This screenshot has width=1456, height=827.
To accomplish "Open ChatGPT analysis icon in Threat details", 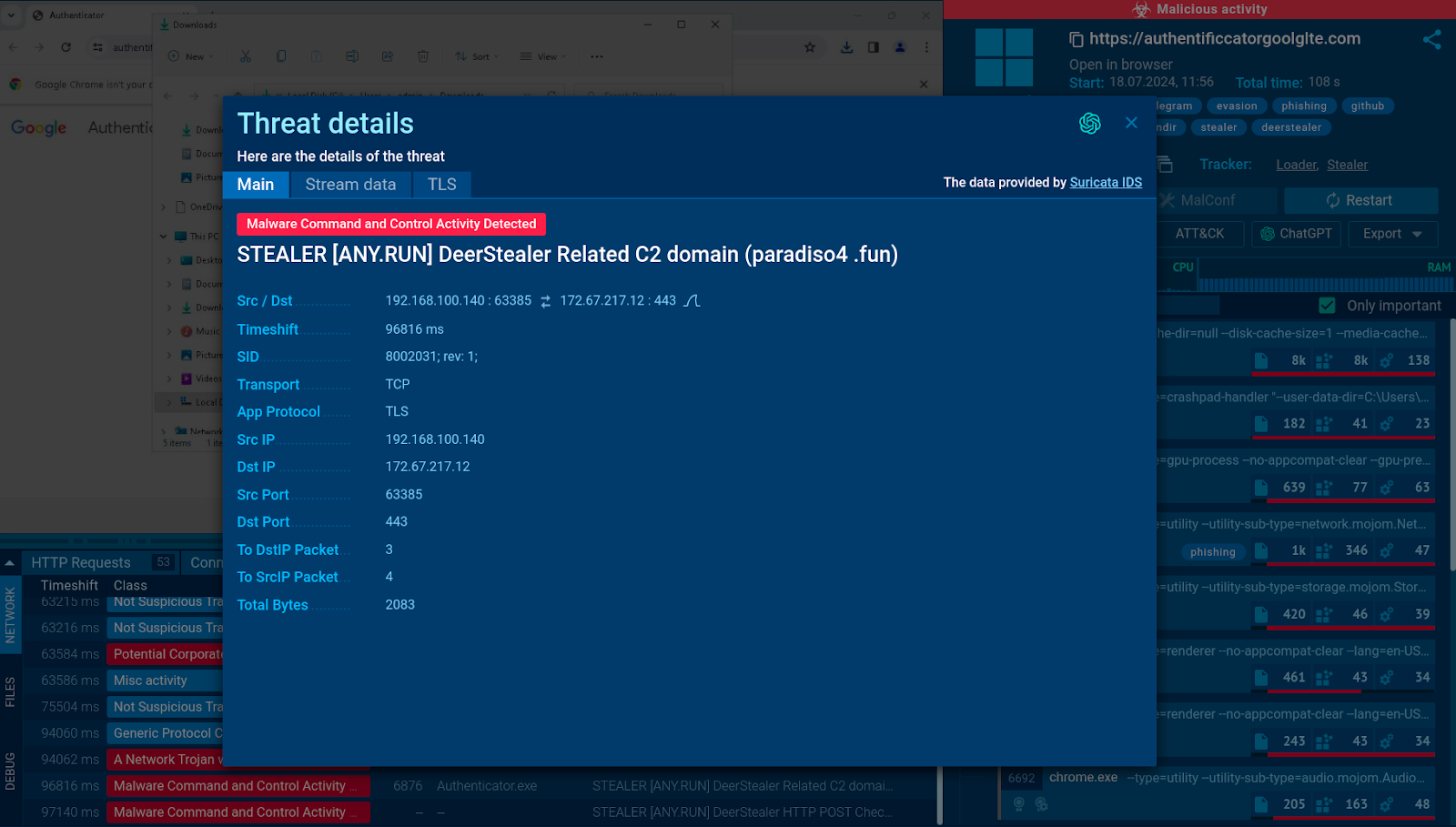I will click(1089, 124).
